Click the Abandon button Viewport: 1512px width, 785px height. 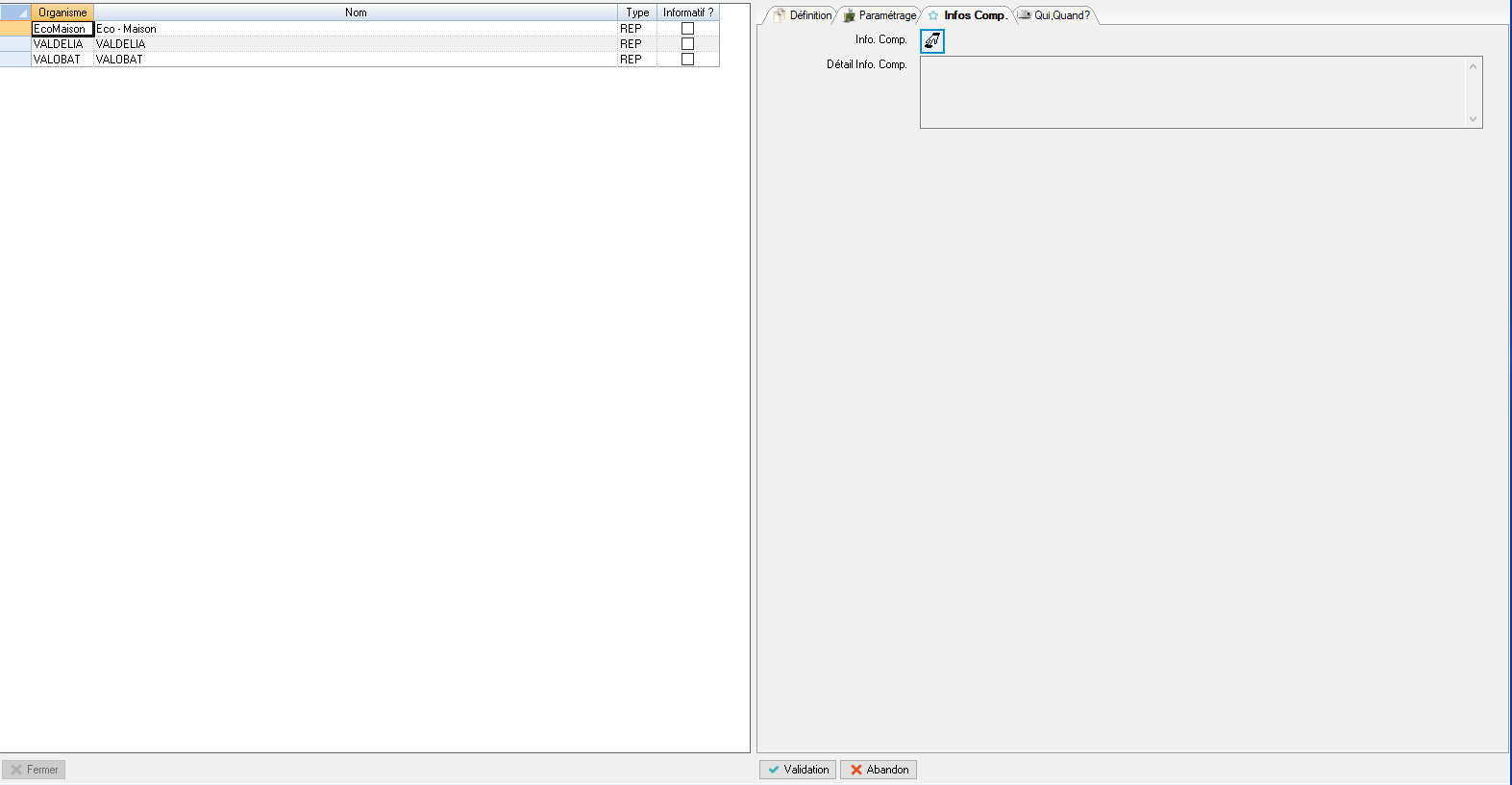[x=879, y=770]
